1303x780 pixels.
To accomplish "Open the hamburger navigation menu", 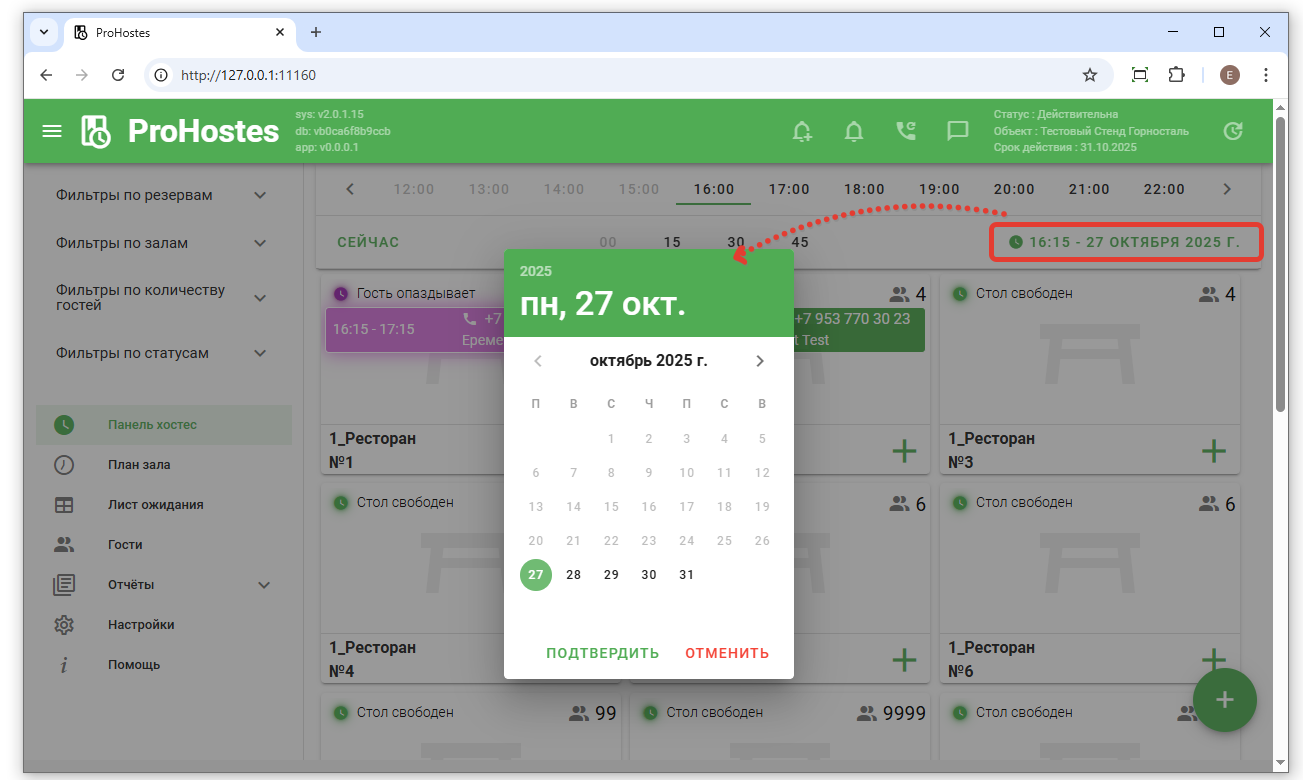I will point(51,131).
